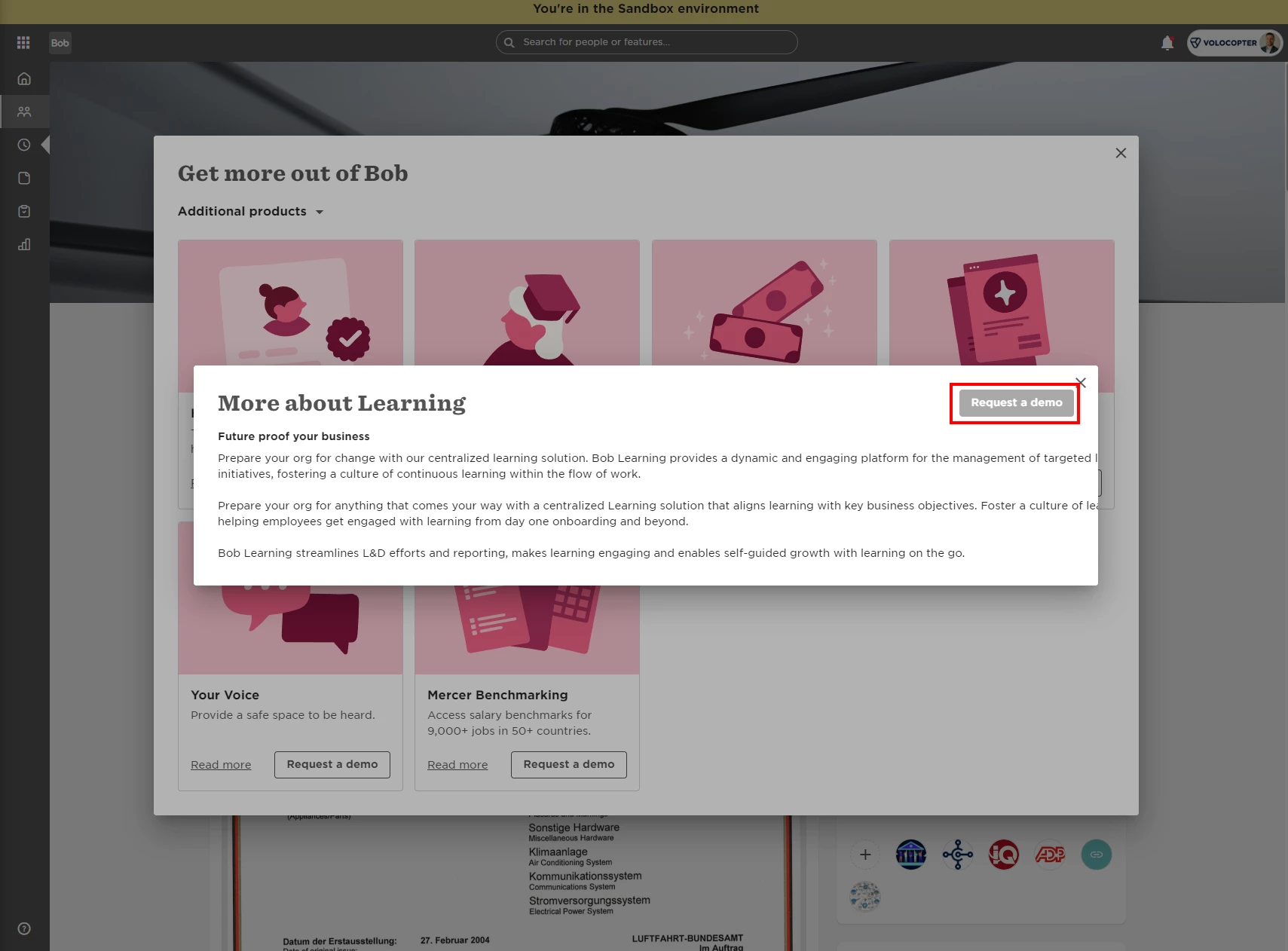The image size is (1288, 951).
Task: Click 'Stromversorgungssystem' in the background document
Action: (589, 901)
